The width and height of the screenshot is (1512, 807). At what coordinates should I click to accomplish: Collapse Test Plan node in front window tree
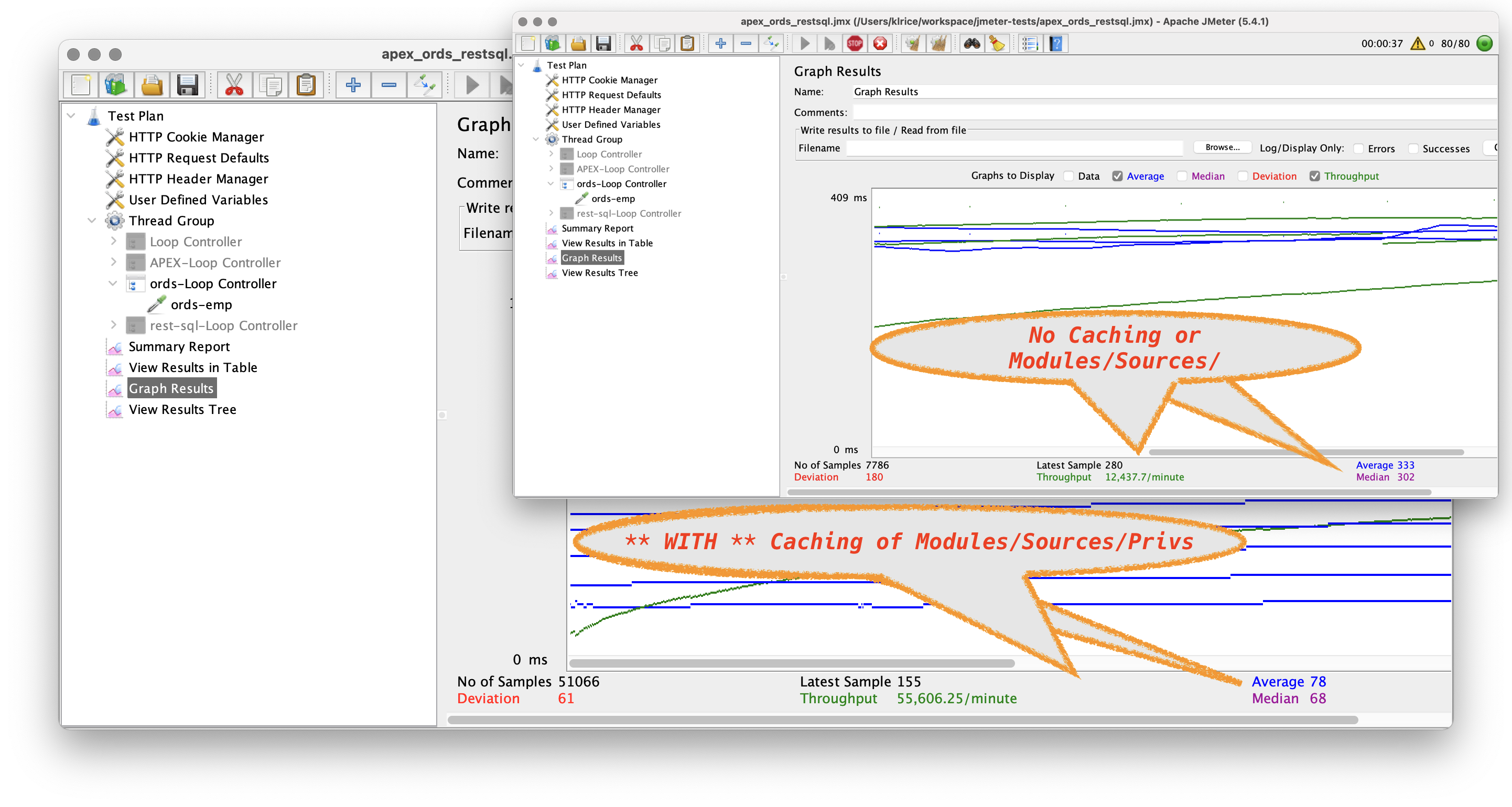coord(521,65)
